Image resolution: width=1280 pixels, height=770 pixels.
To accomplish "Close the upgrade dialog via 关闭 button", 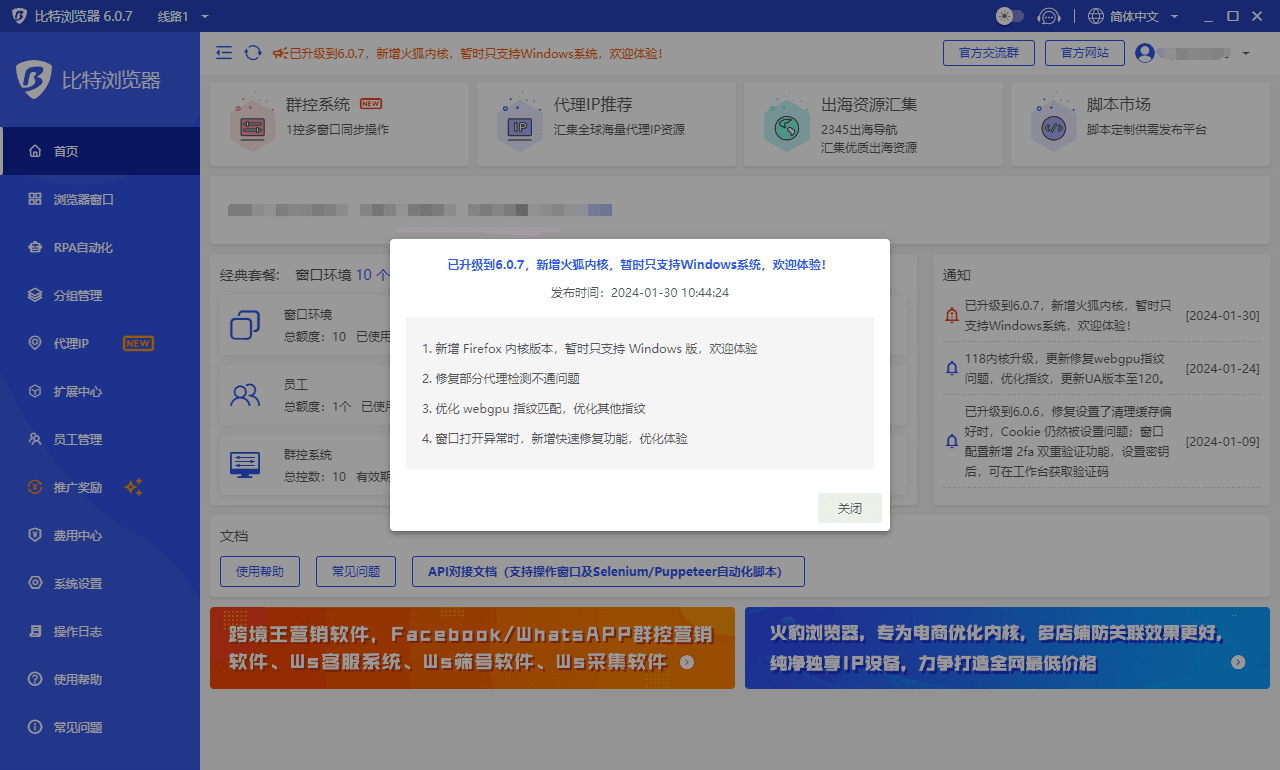I will [849, 508].
